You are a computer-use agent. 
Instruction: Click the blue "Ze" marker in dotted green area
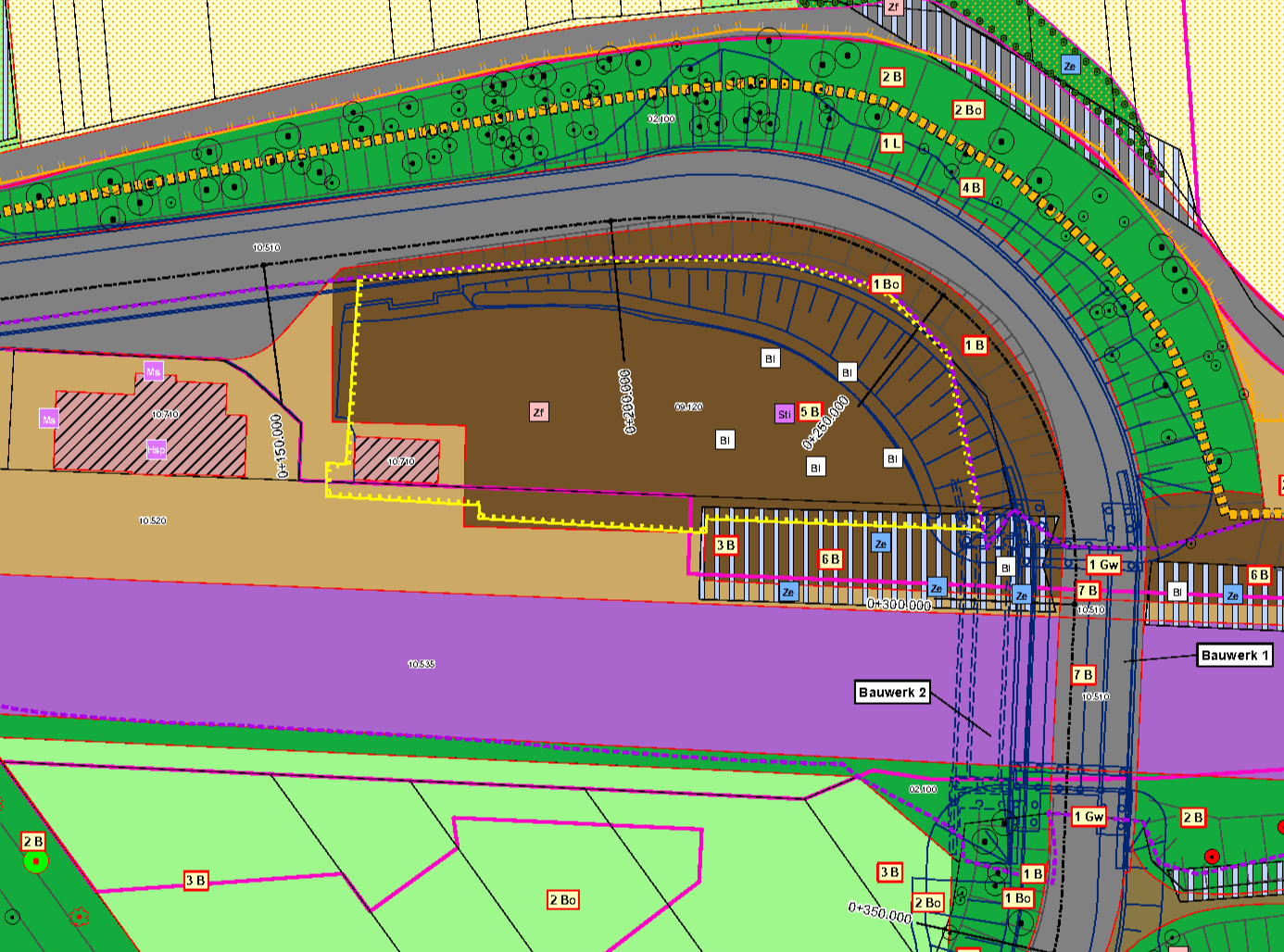pos(1070,66)
